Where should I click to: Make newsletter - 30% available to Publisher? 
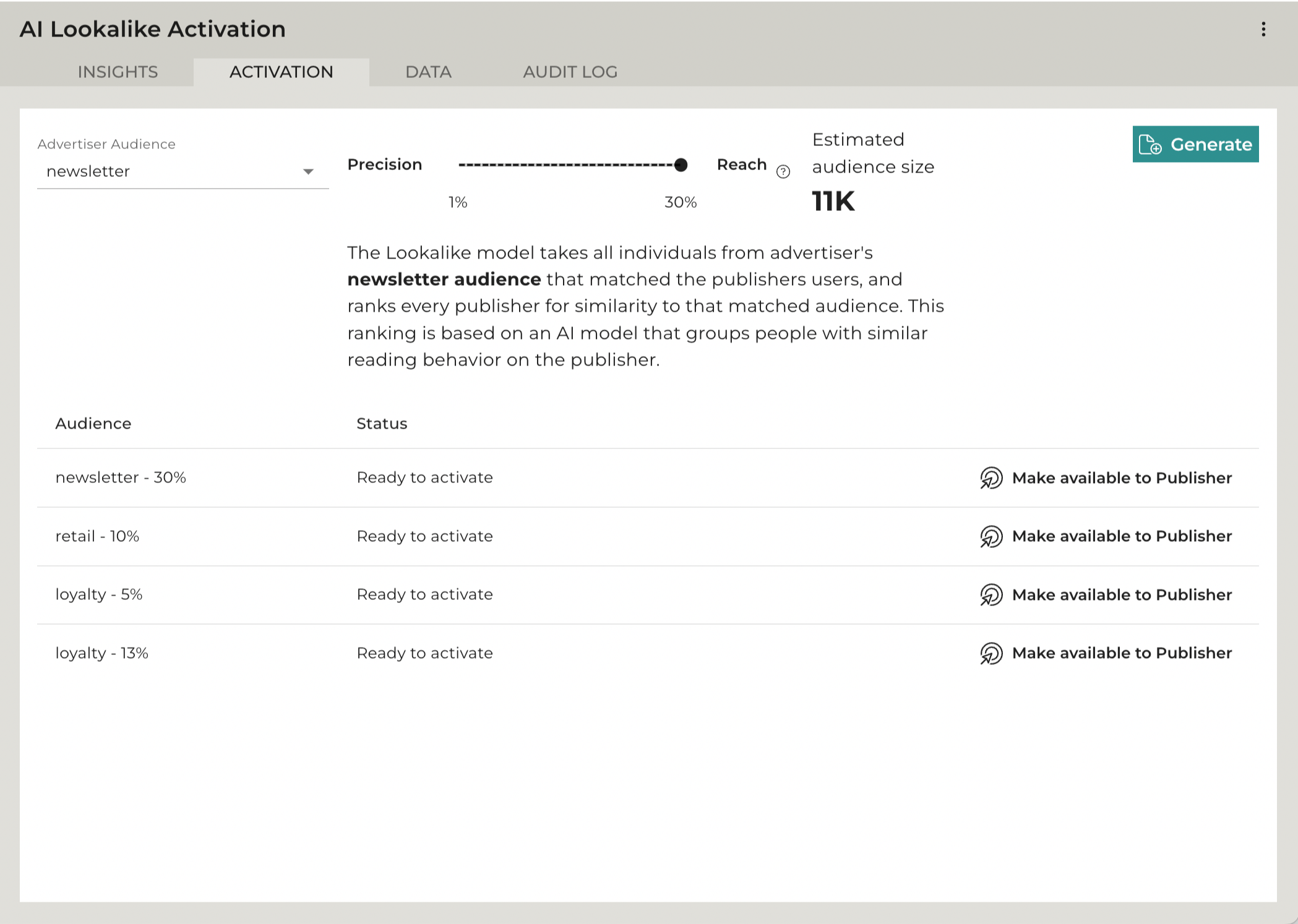1106,478
